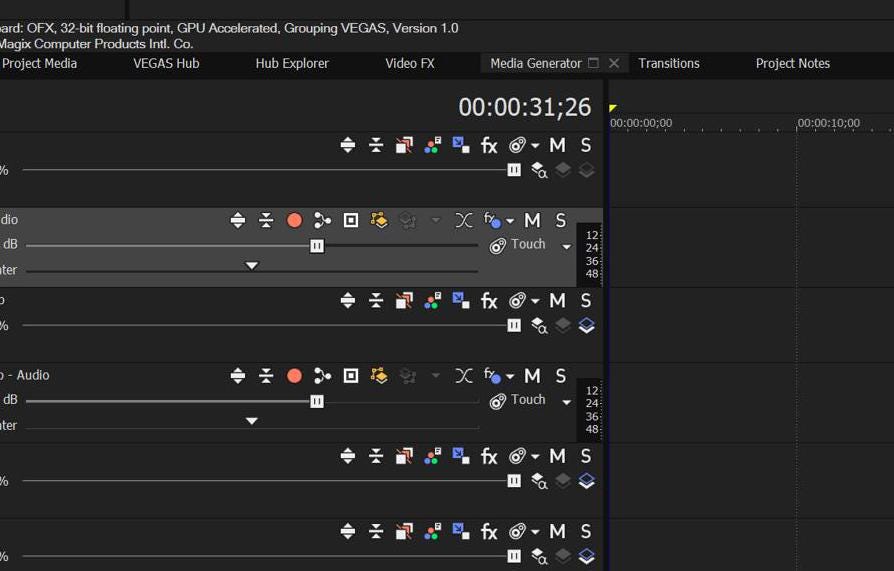Open compositing mode on video track below '- Audio'

(539, 481)
